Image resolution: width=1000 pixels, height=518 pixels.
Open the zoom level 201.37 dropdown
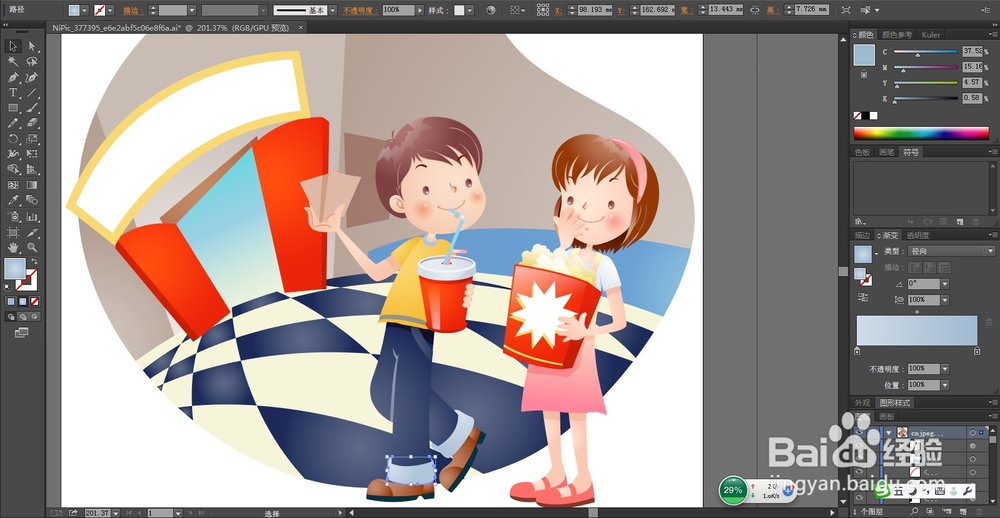coord(117,513)
